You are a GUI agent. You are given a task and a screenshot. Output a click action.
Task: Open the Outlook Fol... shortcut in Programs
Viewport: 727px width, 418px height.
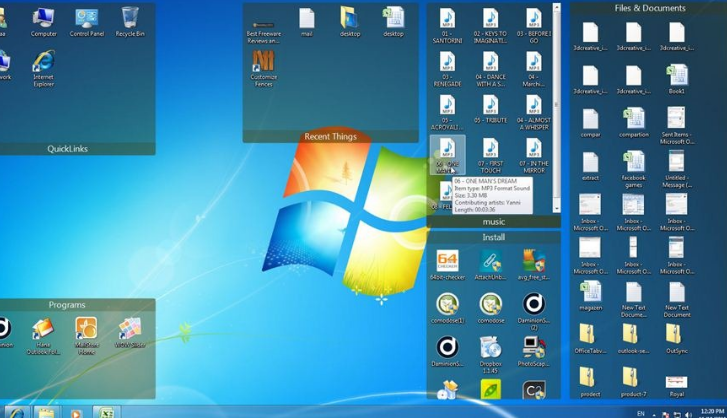click(x=44, y=336)
